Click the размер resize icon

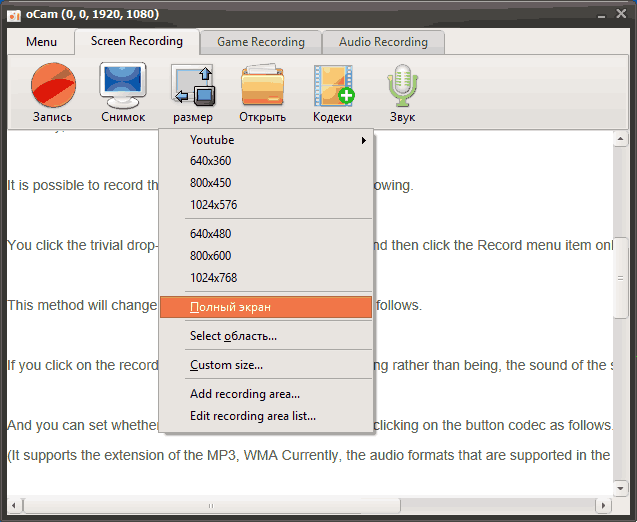[193, 85]
